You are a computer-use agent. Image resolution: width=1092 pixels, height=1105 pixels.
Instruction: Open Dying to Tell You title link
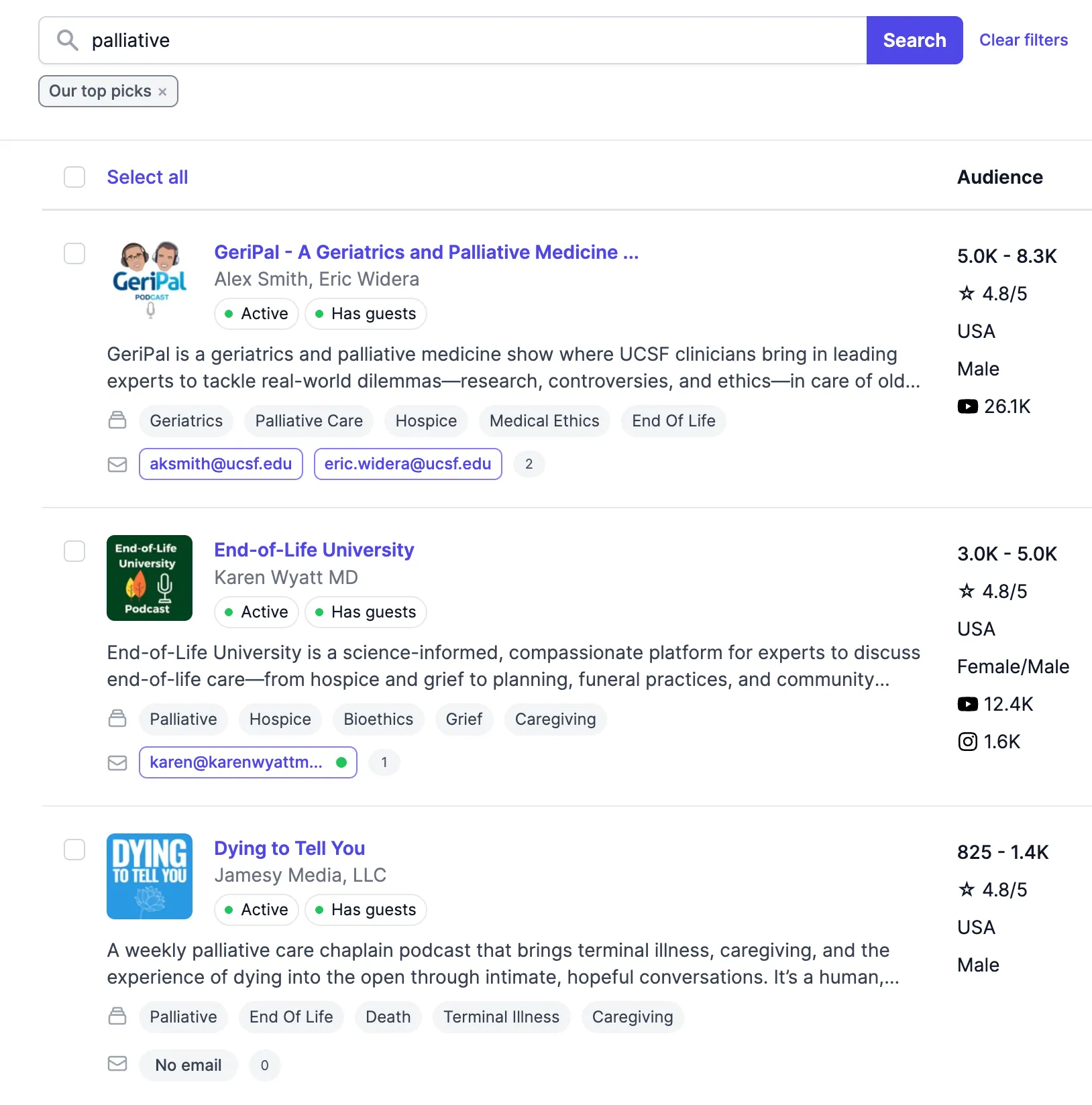(x=290, y=848)
